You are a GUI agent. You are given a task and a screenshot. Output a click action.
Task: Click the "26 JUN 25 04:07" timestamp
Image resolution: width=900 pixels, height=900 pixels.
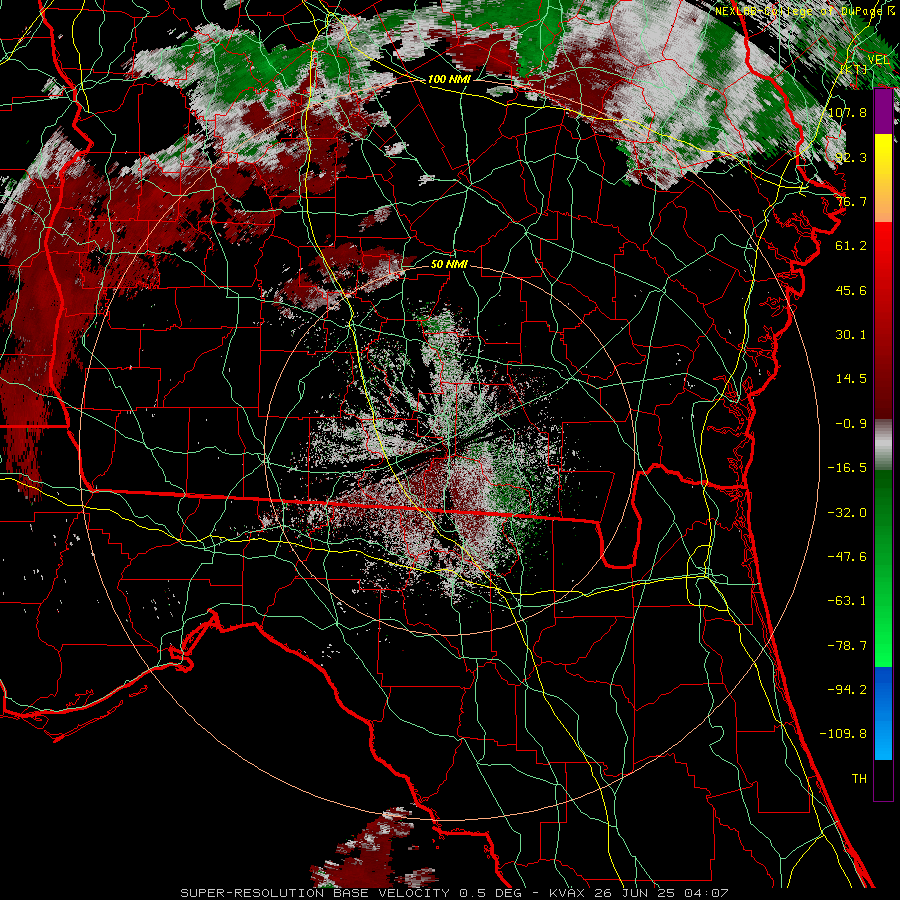(x=660, y=893)
